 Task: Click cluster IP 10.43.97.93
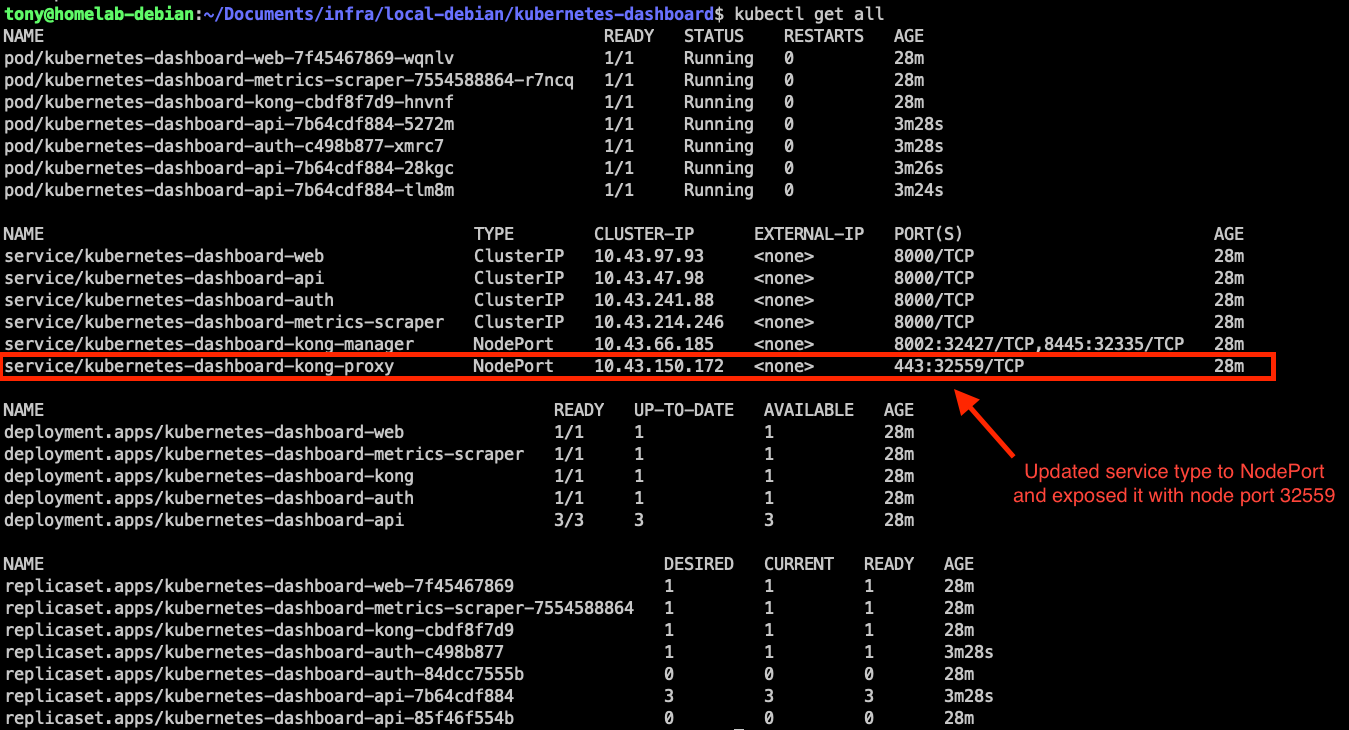(x=649, y=256)
